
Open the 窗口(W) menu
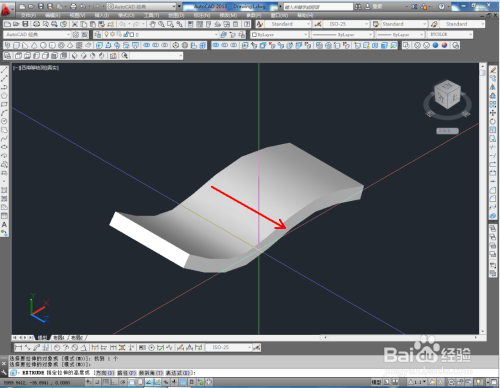pyautogui.click(x=279, y=15)
